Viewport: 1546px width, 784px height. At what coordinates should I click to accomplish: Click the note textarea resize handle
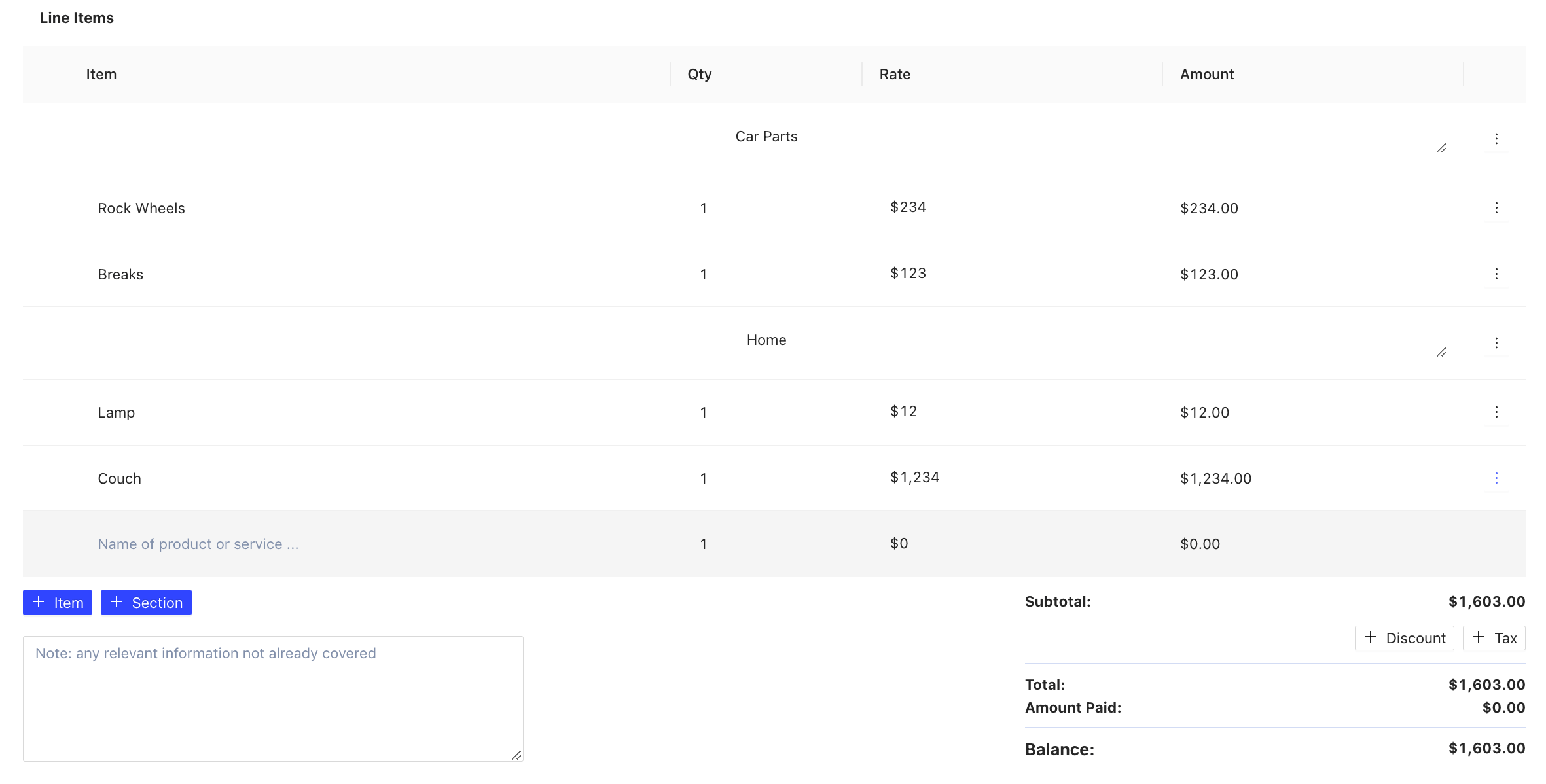tap(516, 755)
